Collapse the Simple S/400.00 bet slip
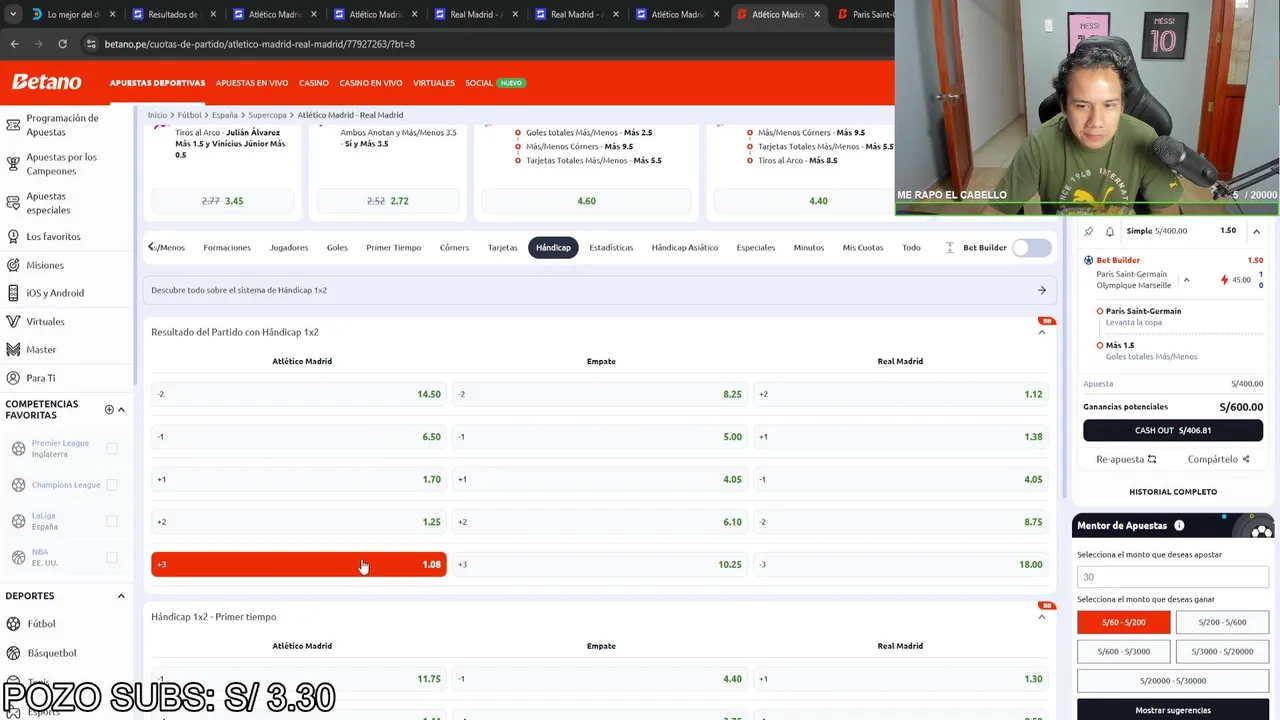The width and height of the screenshot is (1280, 720). (x=1257, y=231)
